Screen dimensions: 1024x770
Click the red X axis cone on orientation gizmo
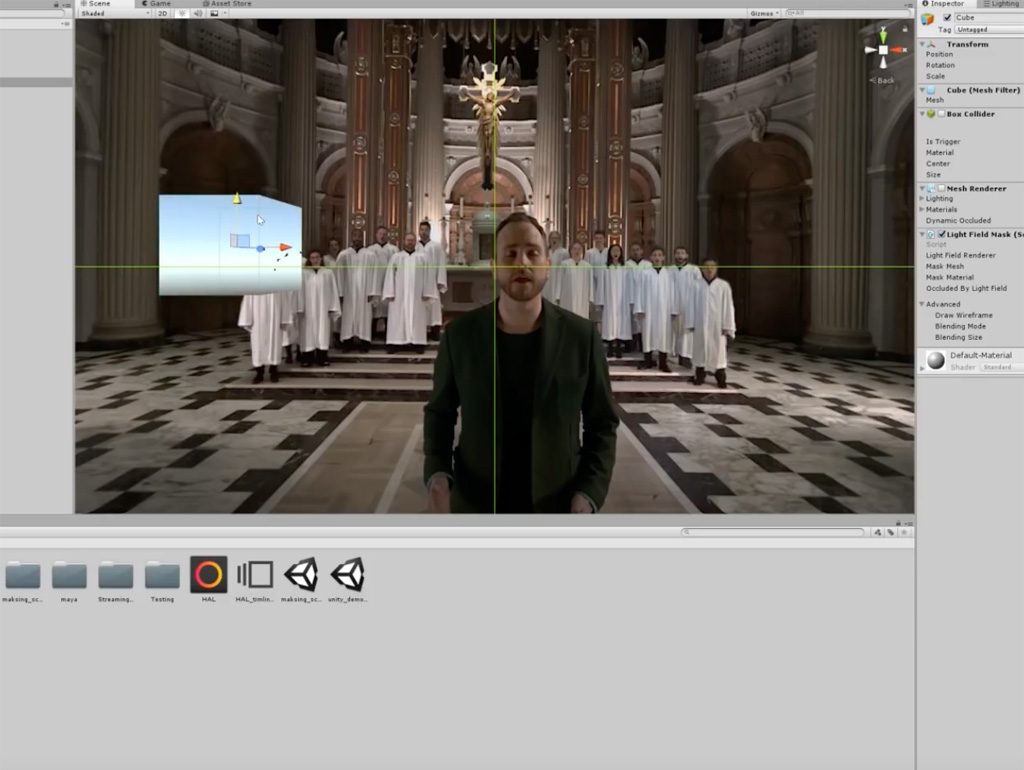[x=899, y=50]
